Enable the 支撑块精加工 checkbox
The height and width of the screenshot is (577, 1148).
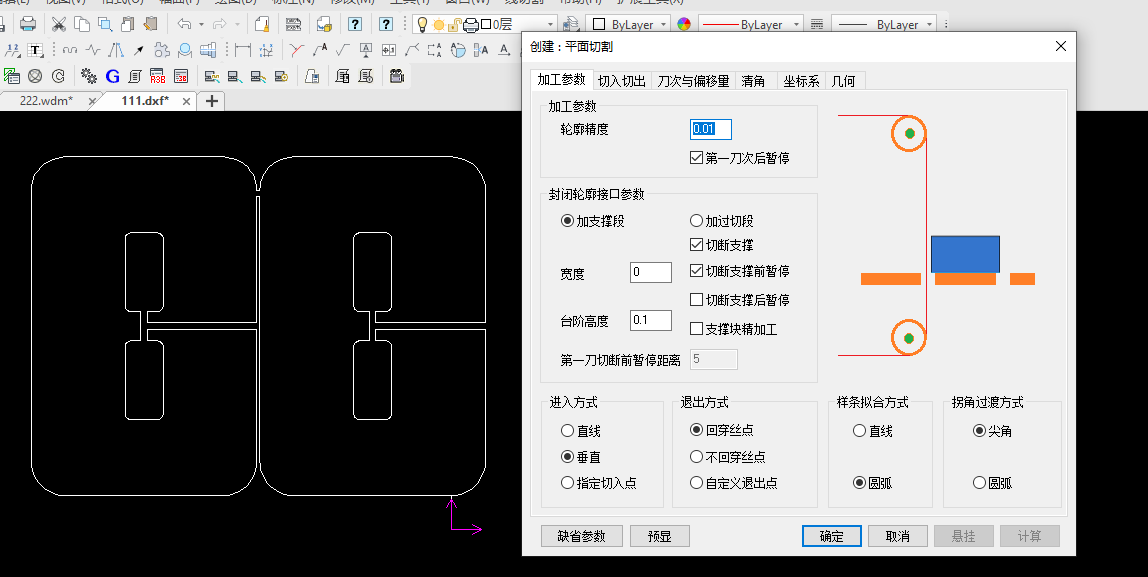pos(697,328)
